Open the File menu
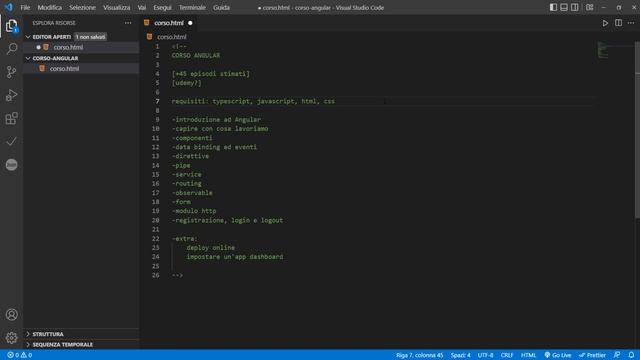Screen dimensions: 640x360 click(x=25, y=7)
